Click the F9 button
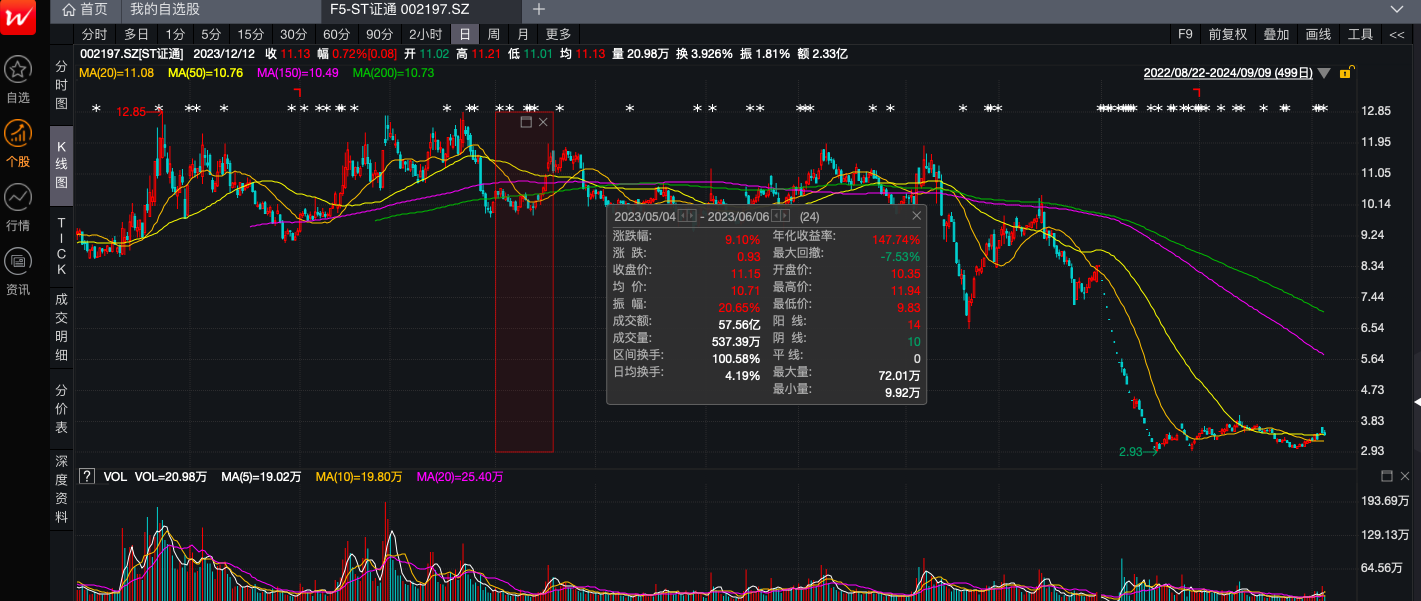Viewport: 1421px width, 601px height. [1185, 34]
